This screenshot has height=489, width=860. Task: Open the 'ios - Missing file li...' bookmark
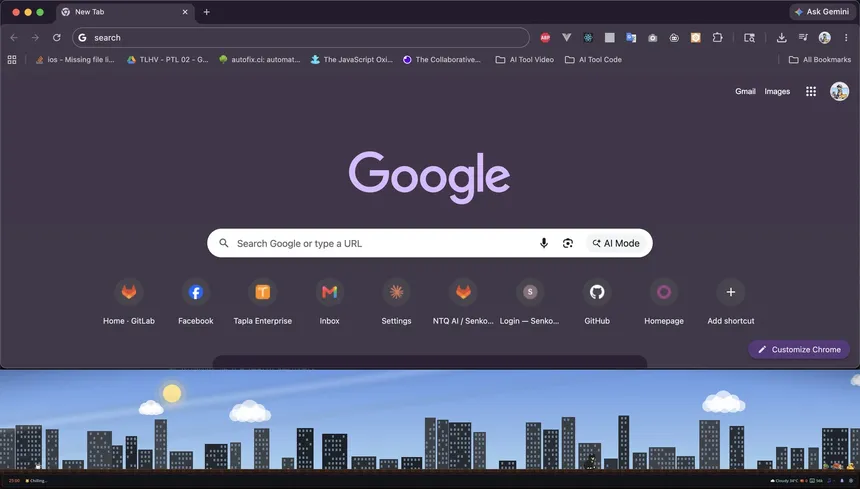(75, 59)
